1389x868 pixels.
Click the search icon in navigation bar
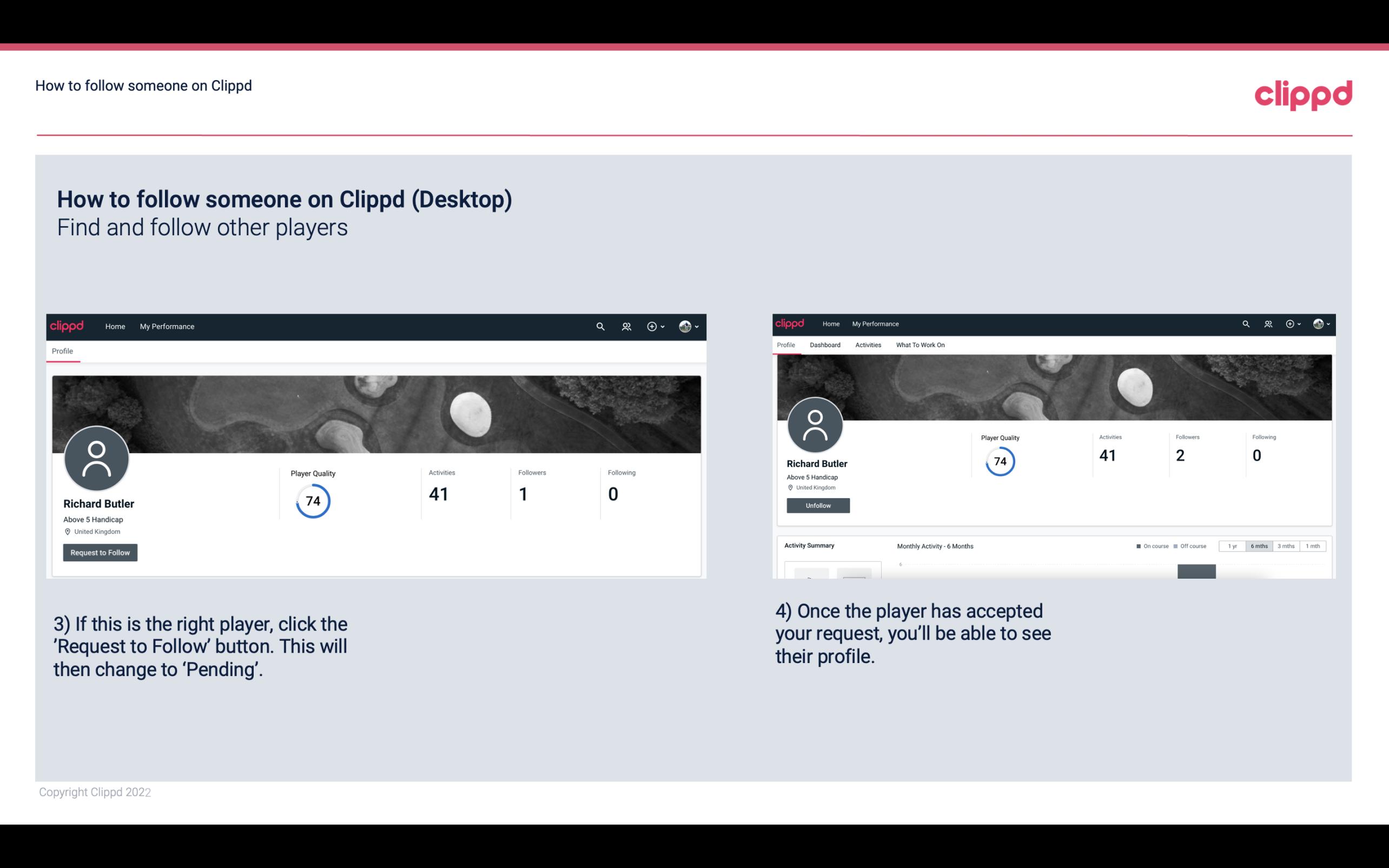600,326
